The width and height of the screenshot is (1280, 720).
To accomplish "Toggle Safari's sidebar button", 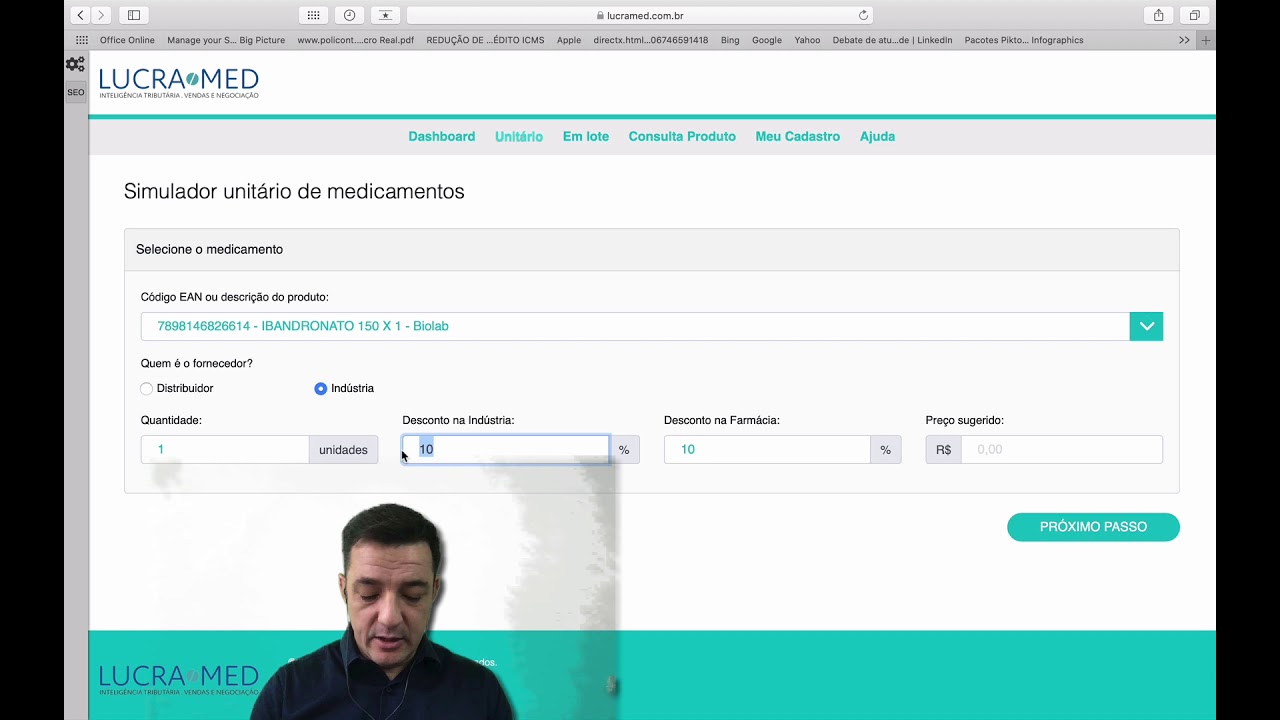I will coord(134,15).
